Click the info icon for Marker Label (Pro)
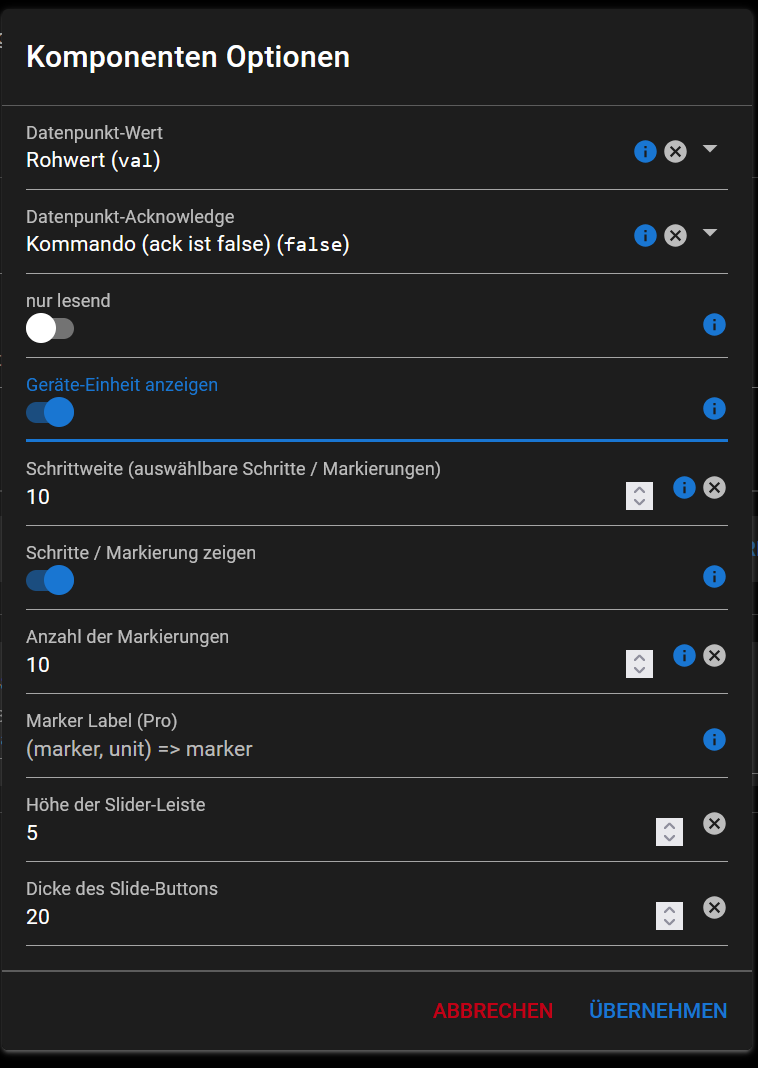 (x=715, y=740)
